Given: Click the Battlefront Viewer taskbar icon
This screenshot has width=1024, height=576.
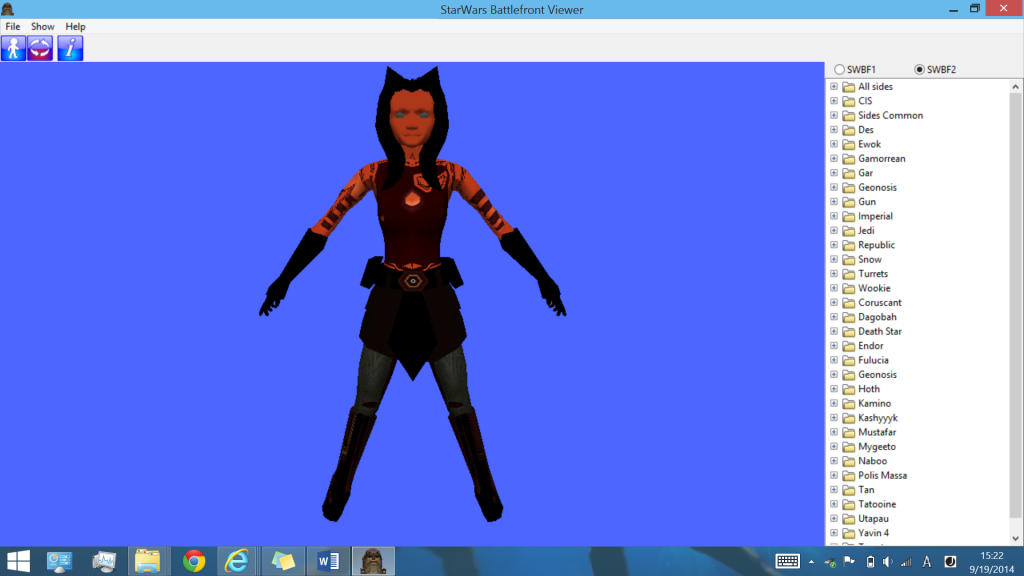Looking at the screenshot, I should coord(373,561).
